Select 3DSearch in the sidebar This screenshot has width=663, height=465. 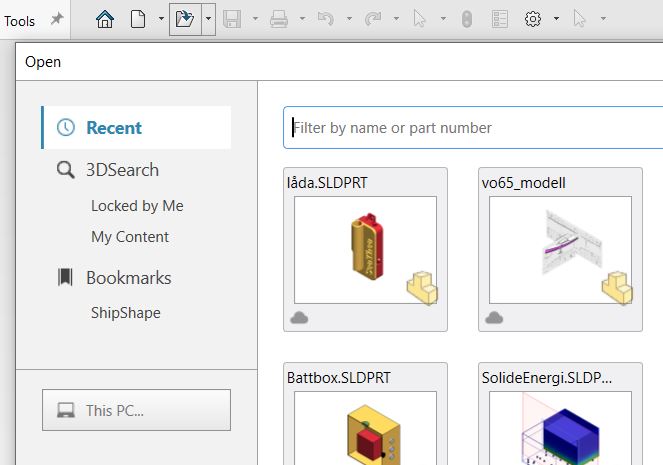click(x=122, y=170)
